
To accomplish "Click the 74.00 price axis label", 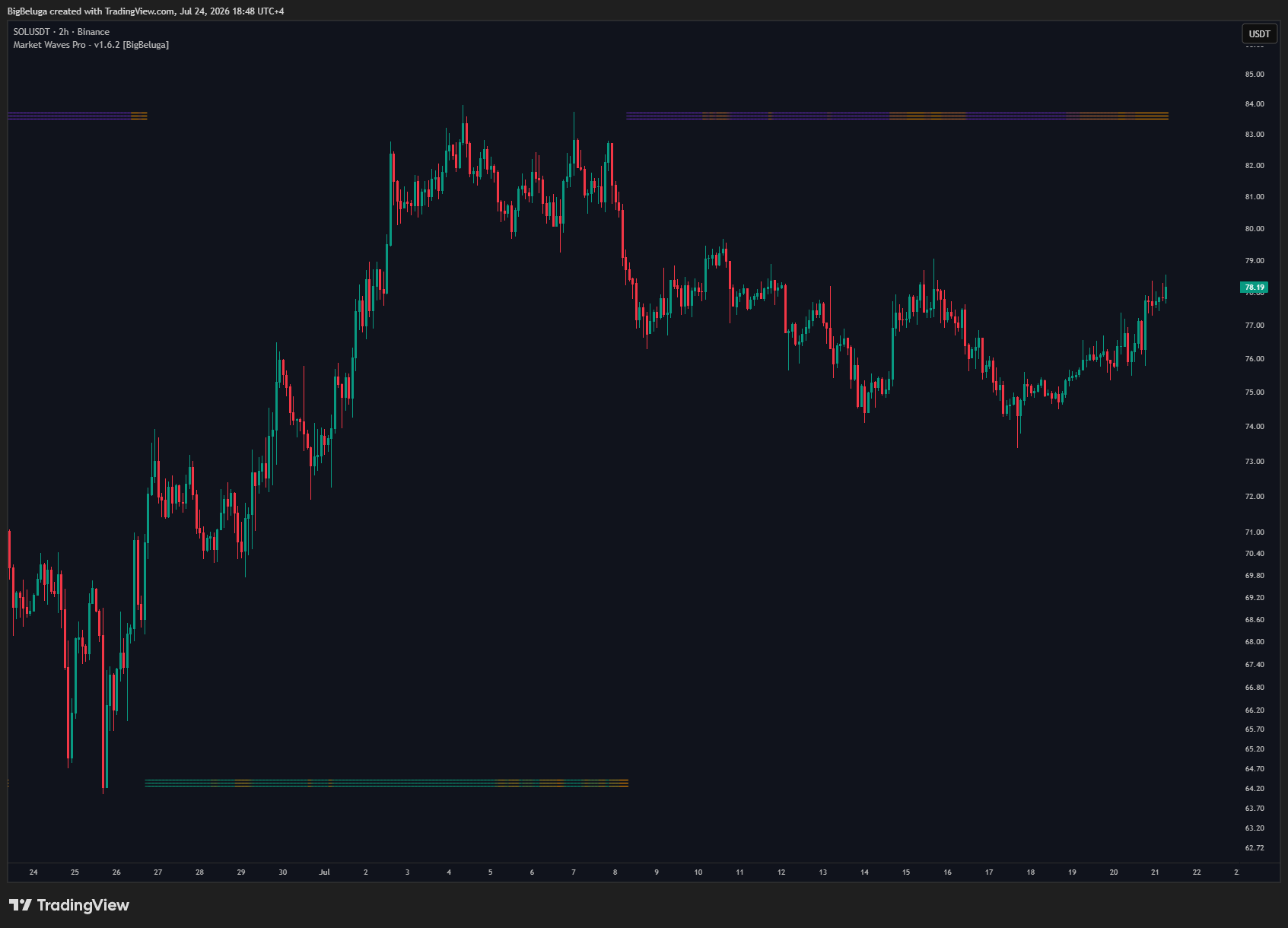I will [1255, 427].
